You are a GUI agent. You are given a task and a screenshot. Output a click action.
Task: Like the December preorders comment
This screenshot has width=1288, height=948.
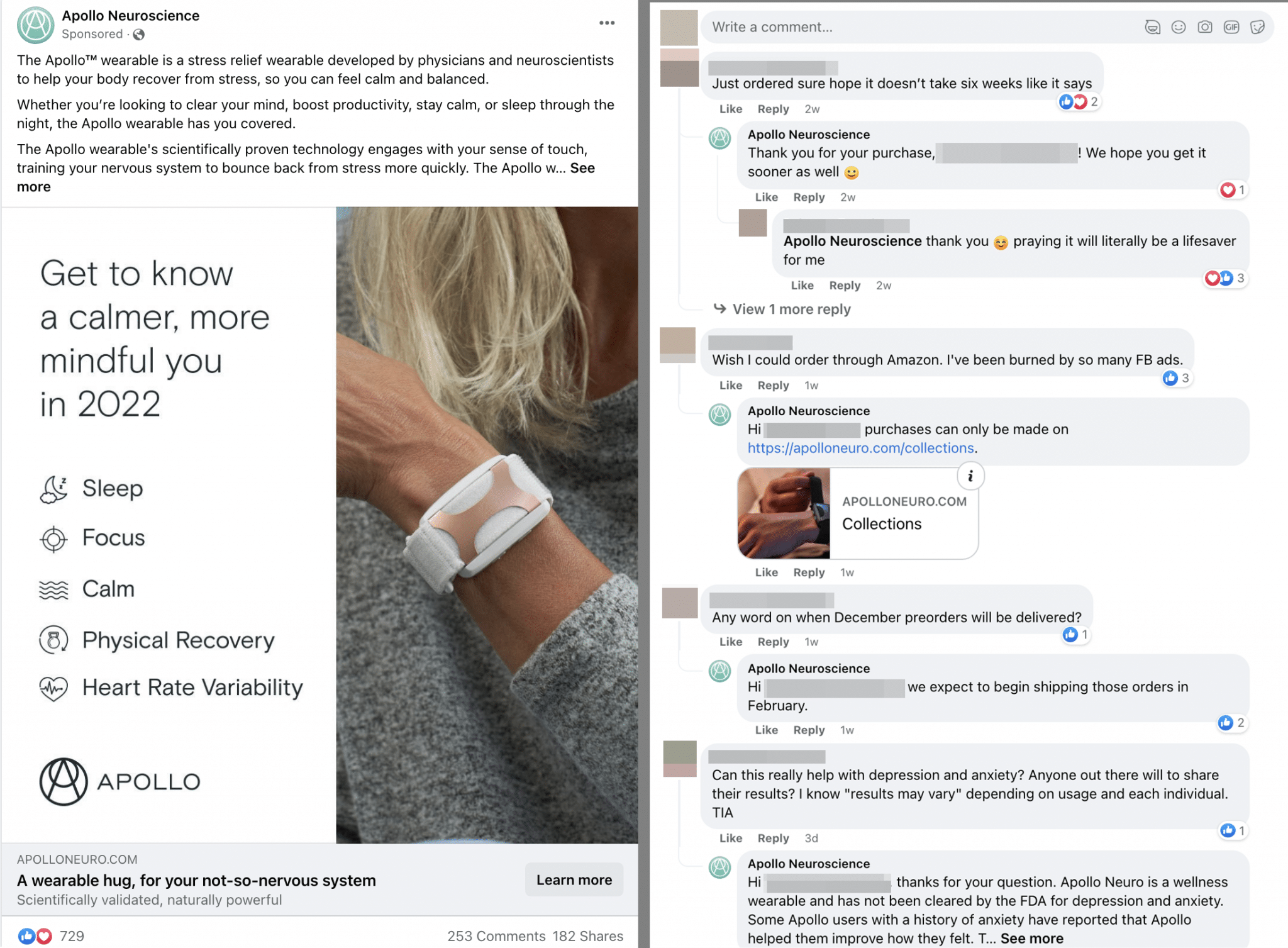click(730, 642)
